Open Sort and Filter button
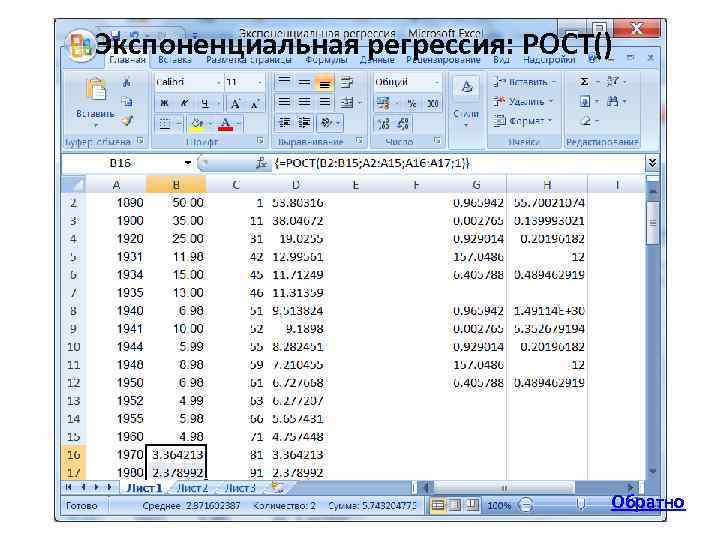 pyautogui.click(x=613, y=81)
